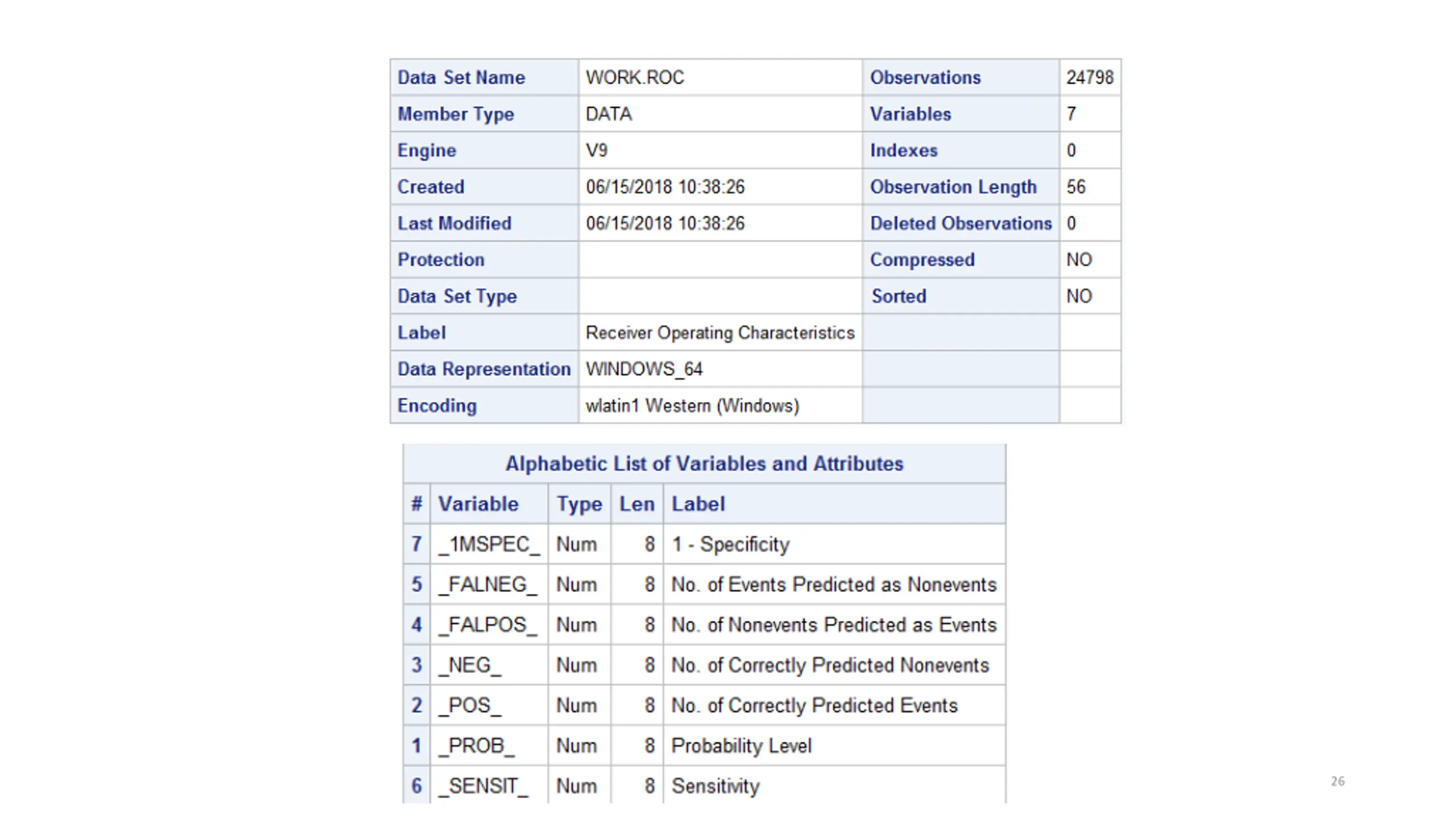Click 'No. of Correctly Predicted Events'
The image size is (1456, 819).
814,706
